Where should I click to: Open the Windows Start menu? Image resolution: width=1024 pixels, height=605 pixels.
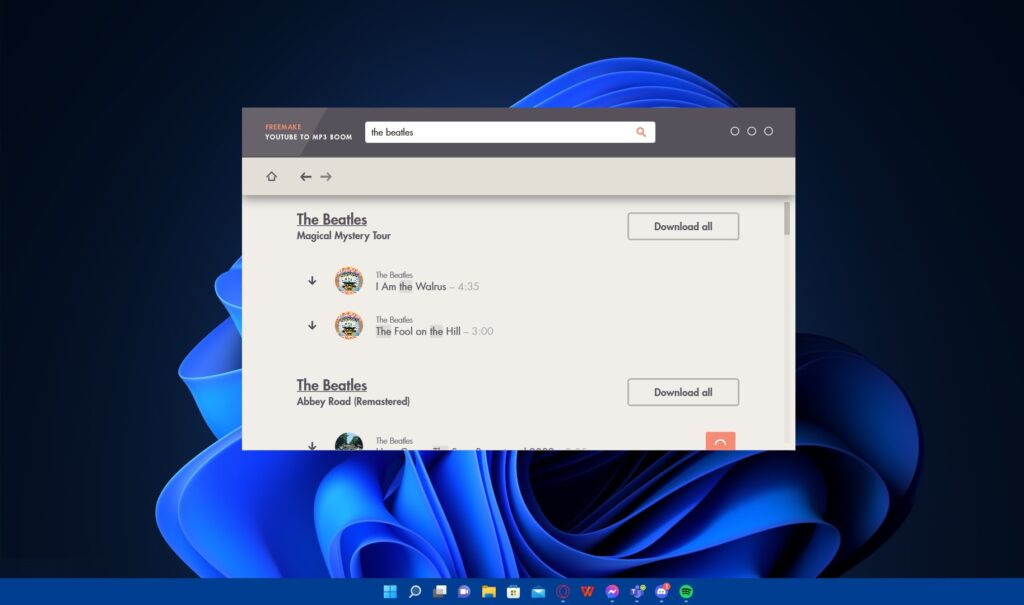tap(390, 591)
